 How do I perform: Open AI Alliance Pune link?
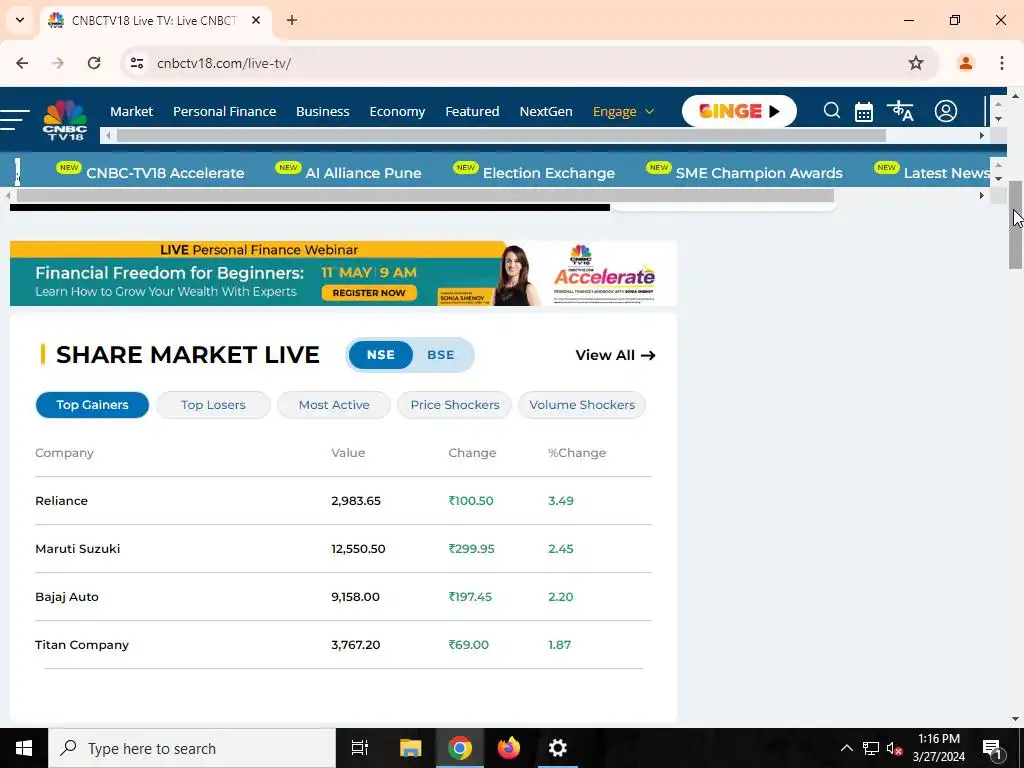pyautogui.click(x=363, y=173)
